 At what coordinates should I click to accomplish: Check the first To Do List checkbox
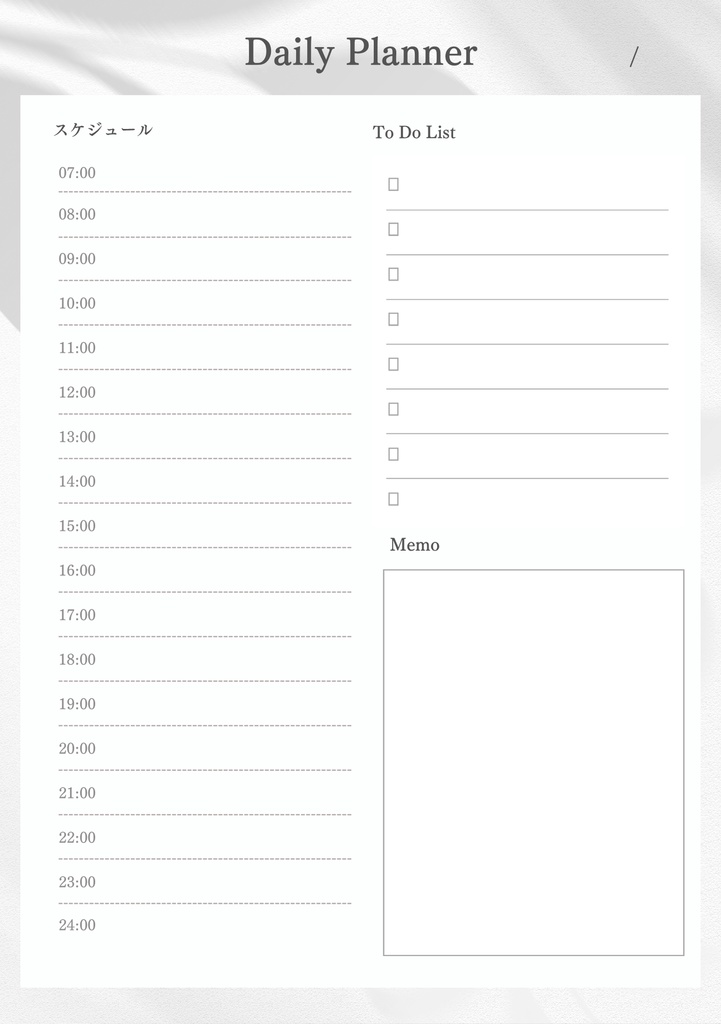393,184
